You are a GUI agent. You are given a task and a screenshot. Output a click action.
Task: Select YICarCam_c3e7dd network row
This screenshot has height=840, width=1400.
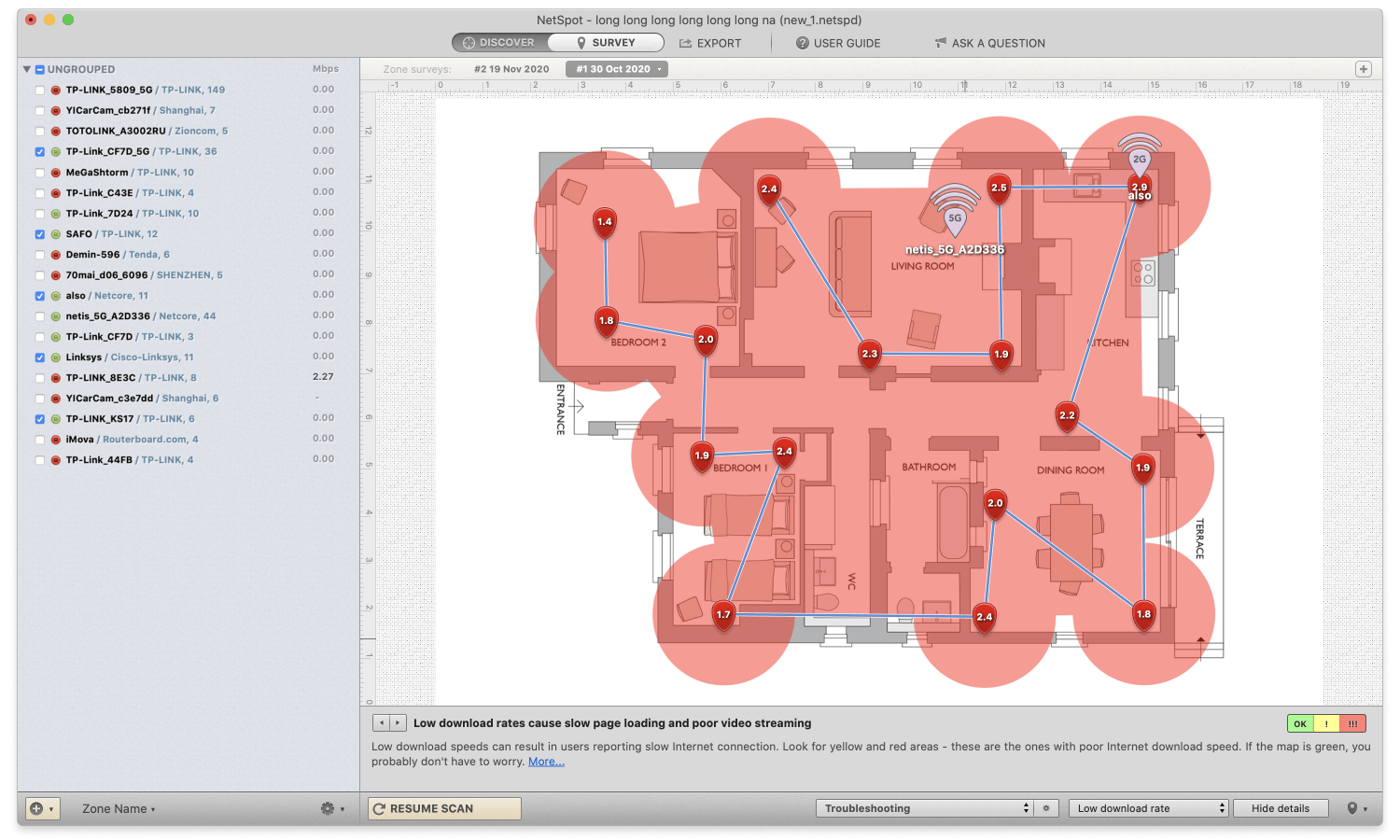tap(187, 399)
